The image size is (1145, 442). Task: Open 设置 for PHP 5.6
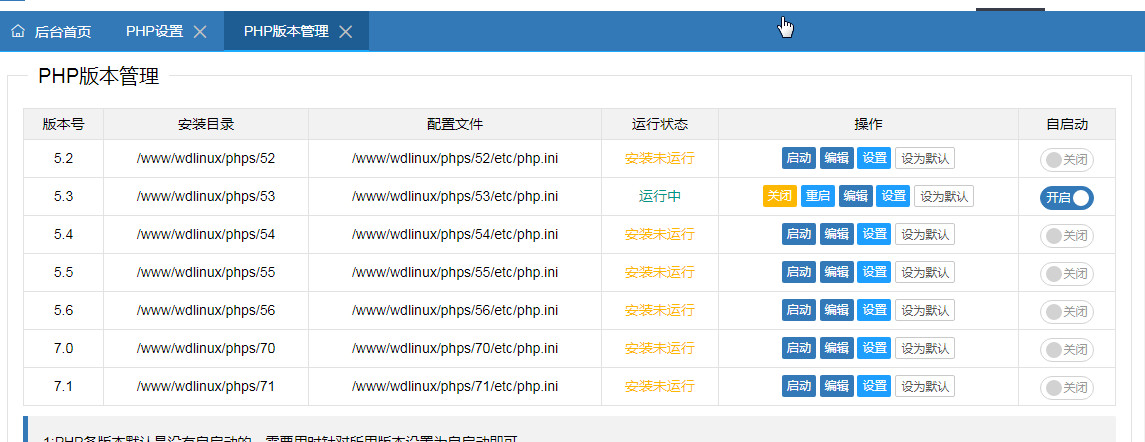pos(874,310)
